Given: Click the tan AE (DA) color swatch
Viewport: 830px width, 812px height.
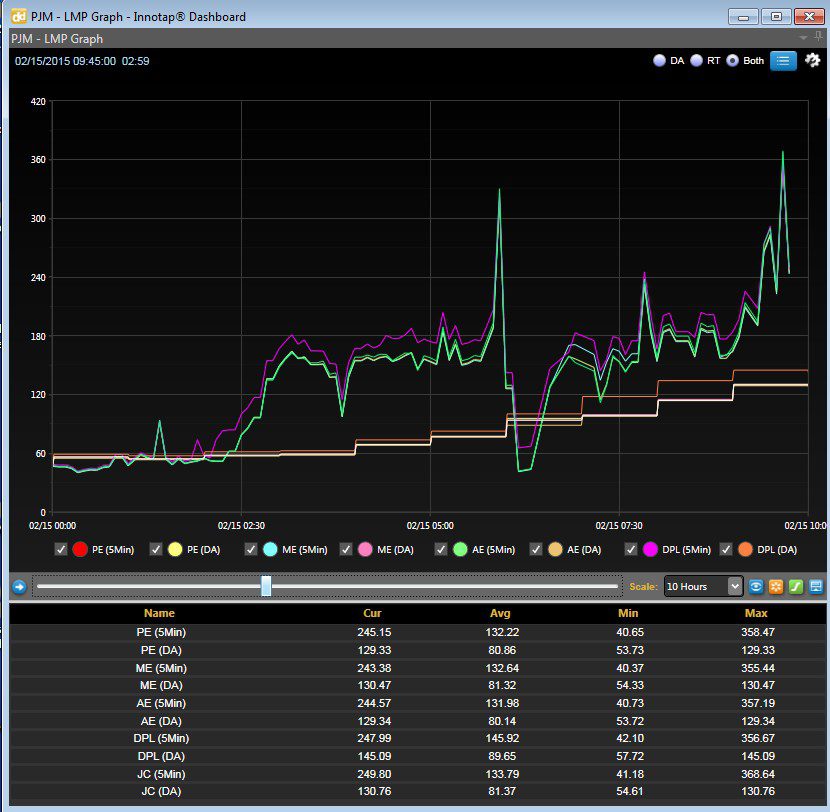Looking at the screenshot, I should (555, 549).
